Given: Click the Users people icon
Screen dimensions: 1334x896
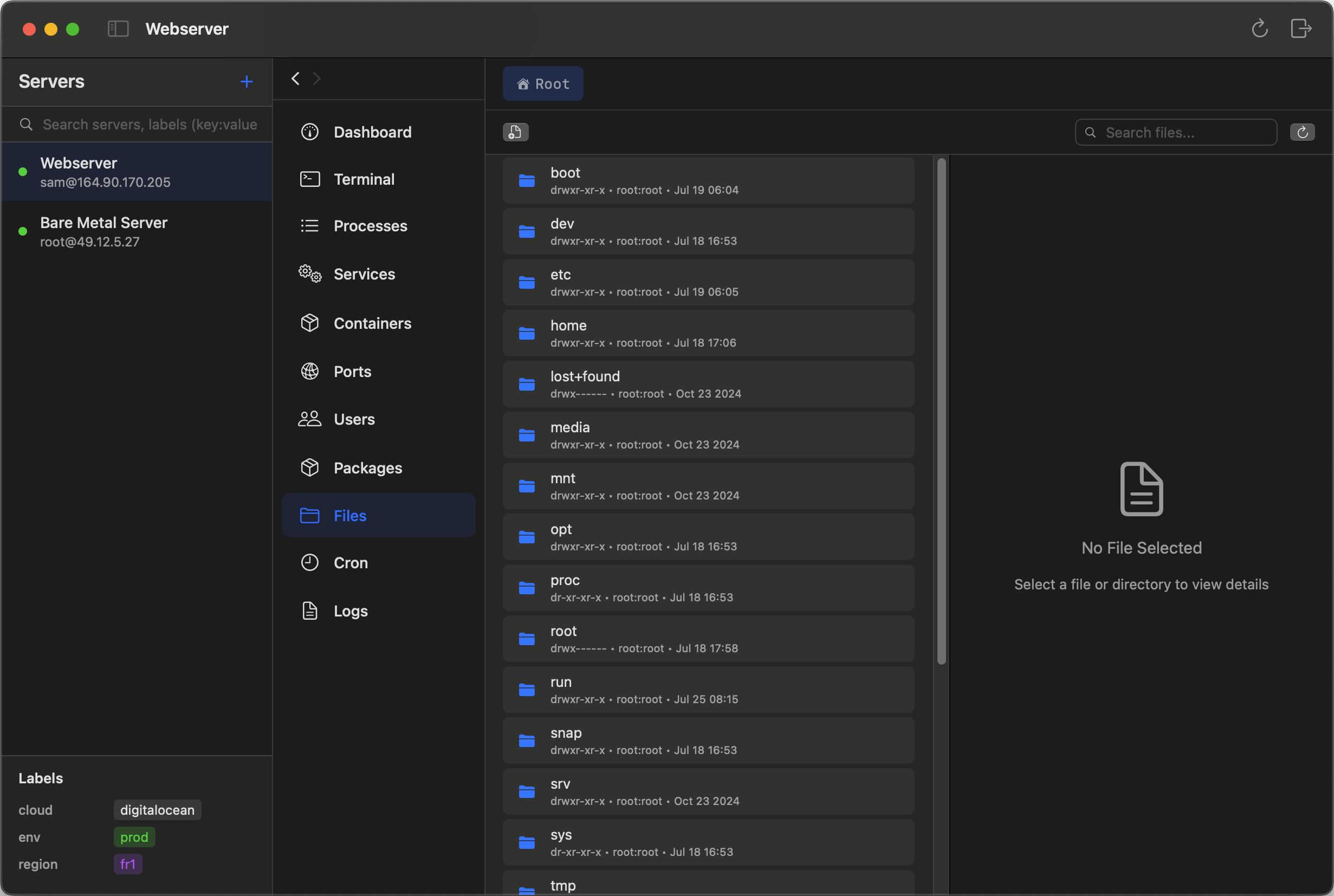Looking at the screenshot, I should click(310, 419).
